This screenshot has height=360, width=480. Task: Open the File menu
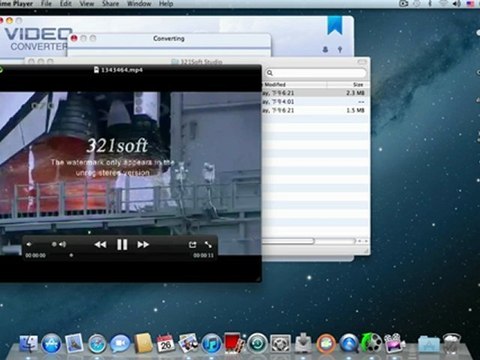pyautogui.click(x=46, y=4)
